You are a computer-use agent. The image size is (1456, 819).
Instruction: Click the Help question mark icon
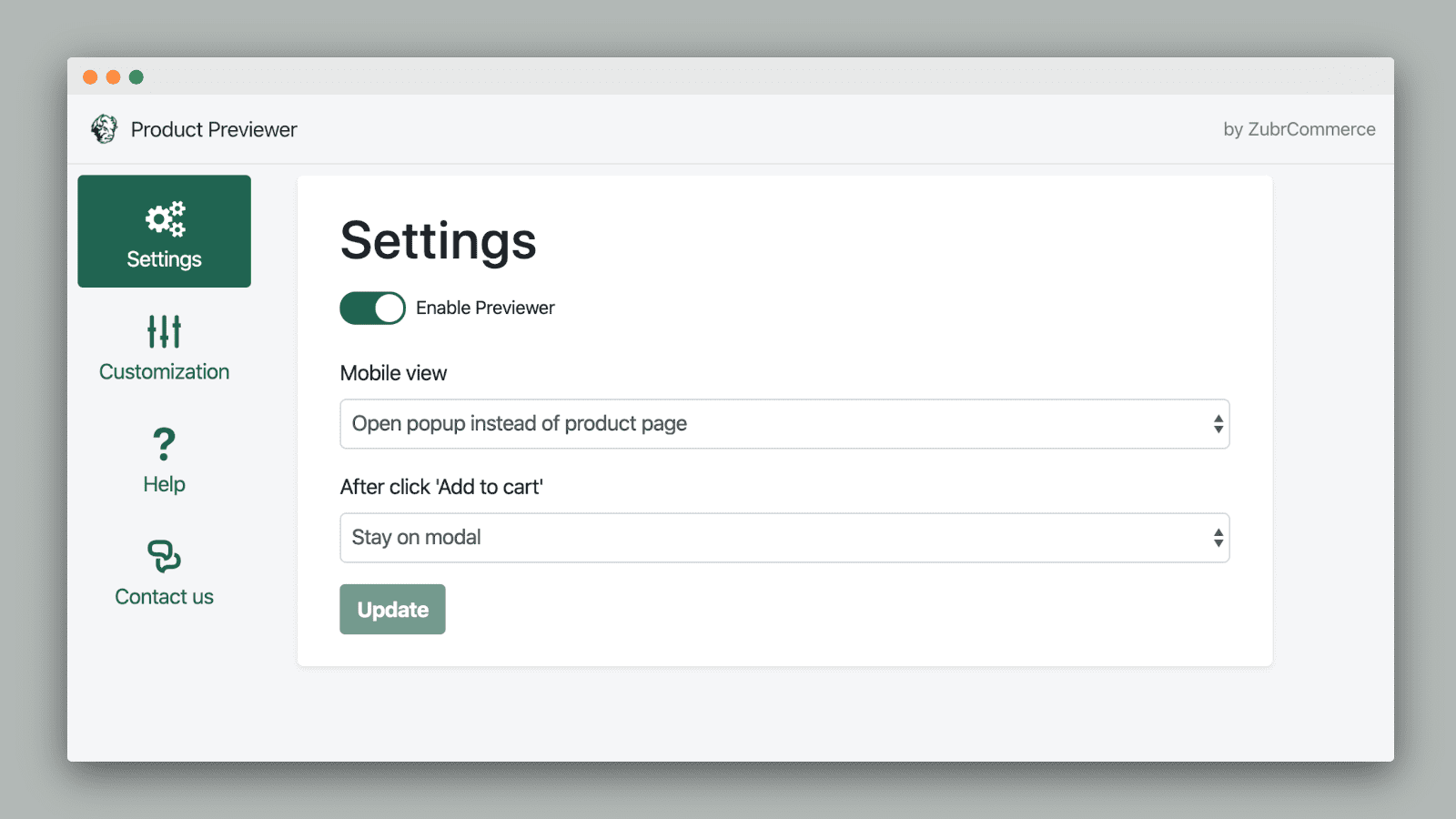(x=164, y=444)
